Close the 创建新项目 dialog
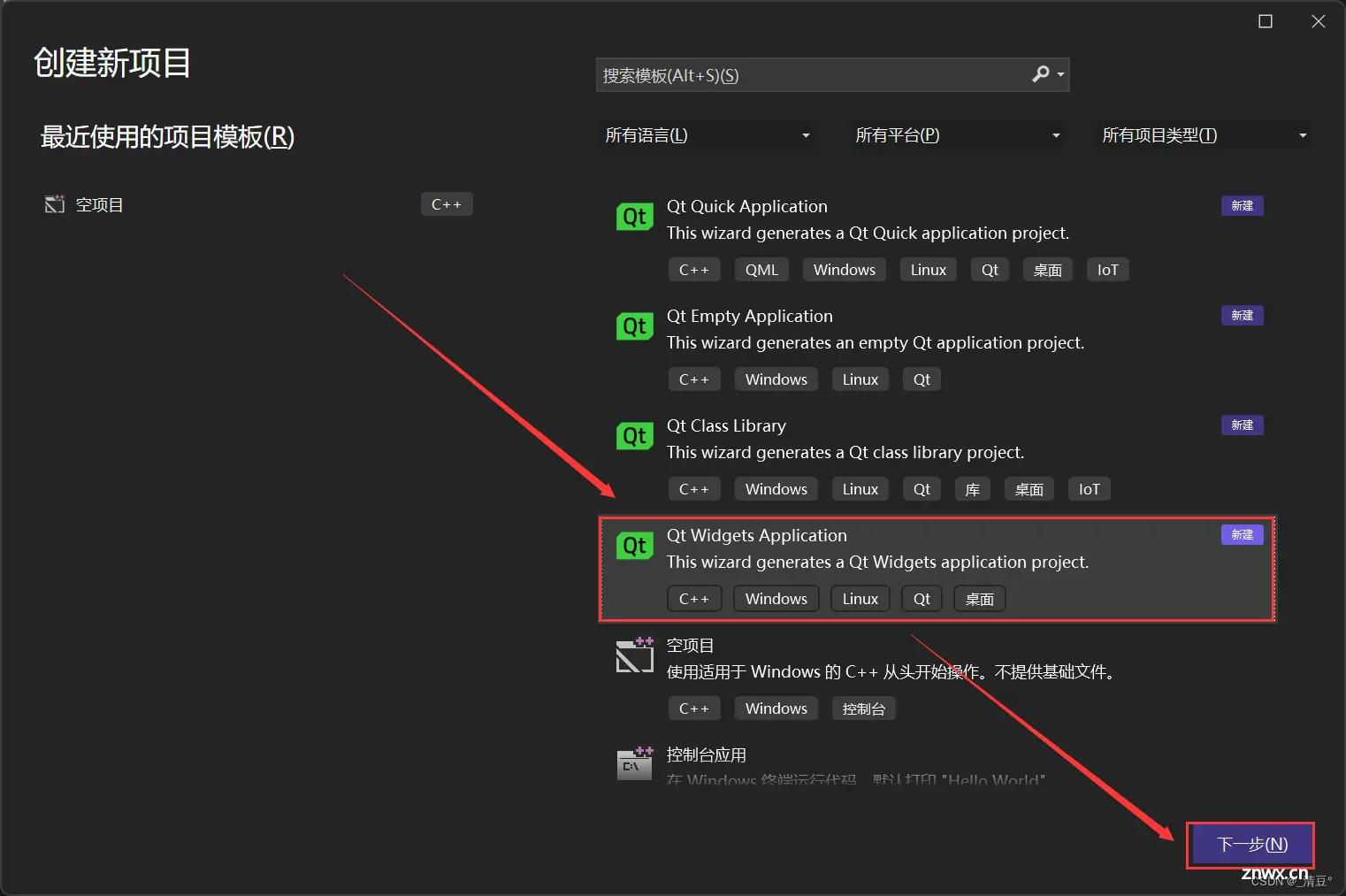The width and height of the screenshot is (1346, 896). pos(1319,21)
